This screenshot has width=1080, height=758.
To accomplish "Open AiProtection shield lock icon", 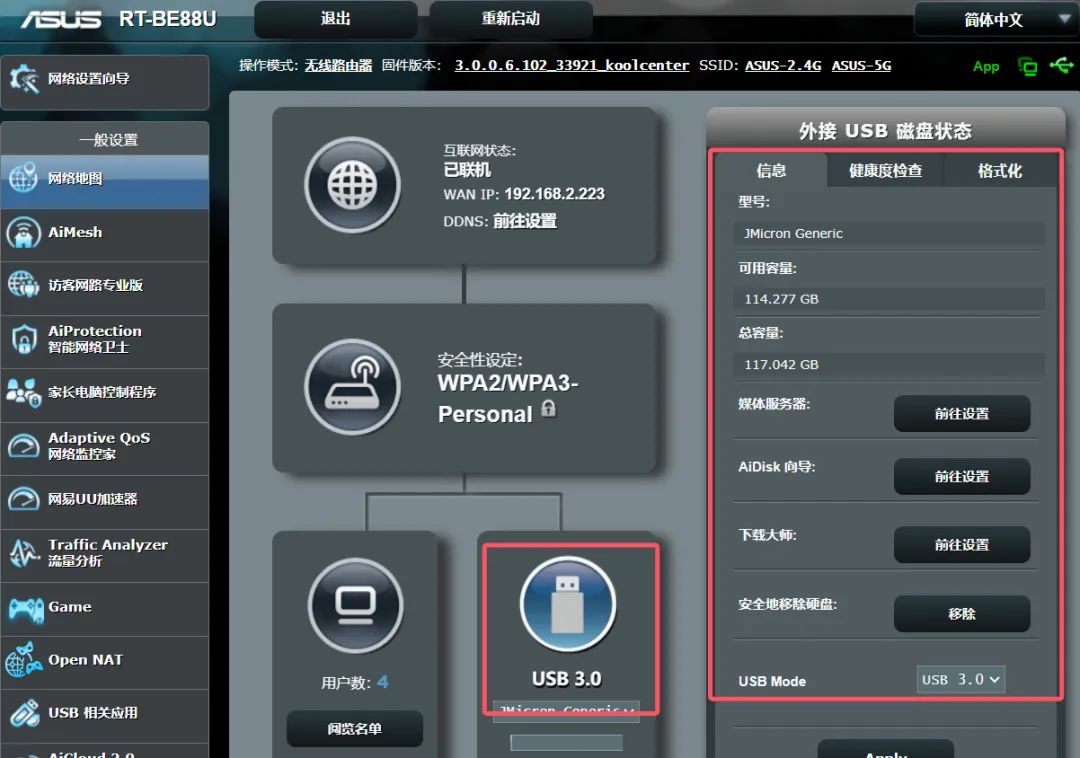I will pos(24,339).
